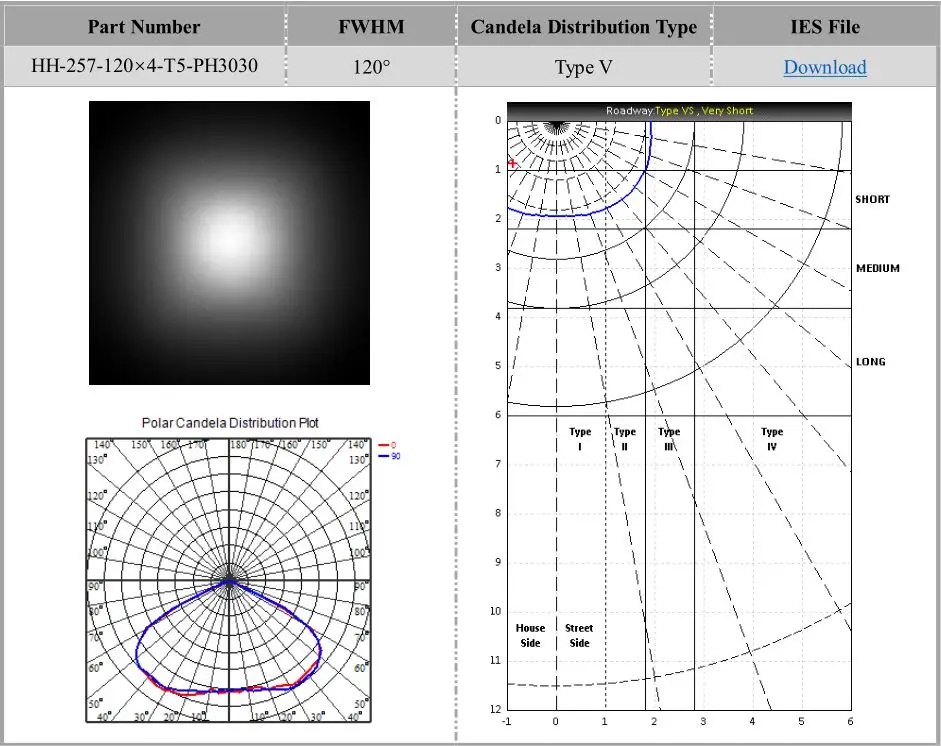Click the Polar Candela Distribution Plot title

click(230, 423)
